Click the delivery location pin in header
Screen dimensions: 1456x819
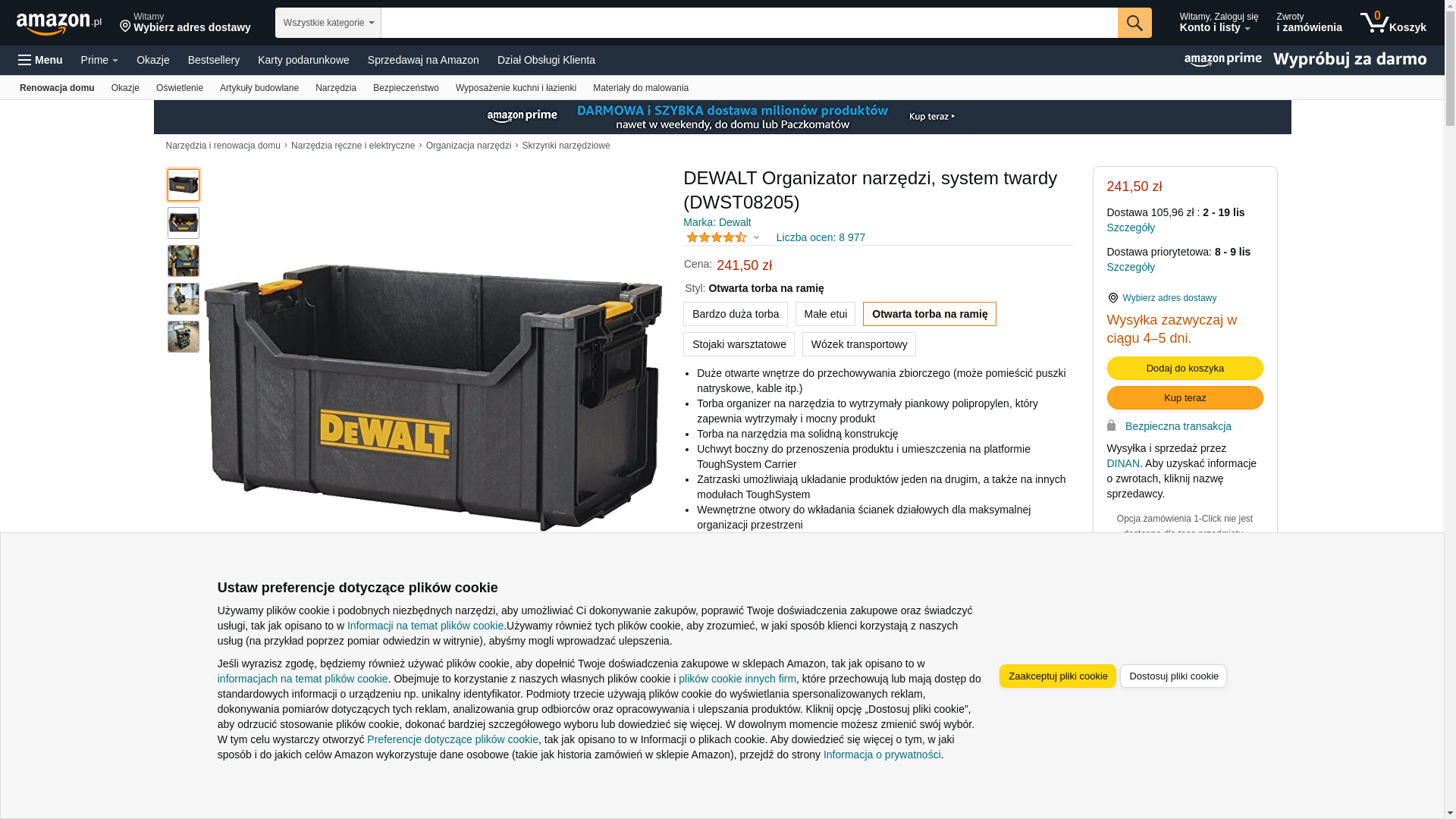click(x=125, y=27)
